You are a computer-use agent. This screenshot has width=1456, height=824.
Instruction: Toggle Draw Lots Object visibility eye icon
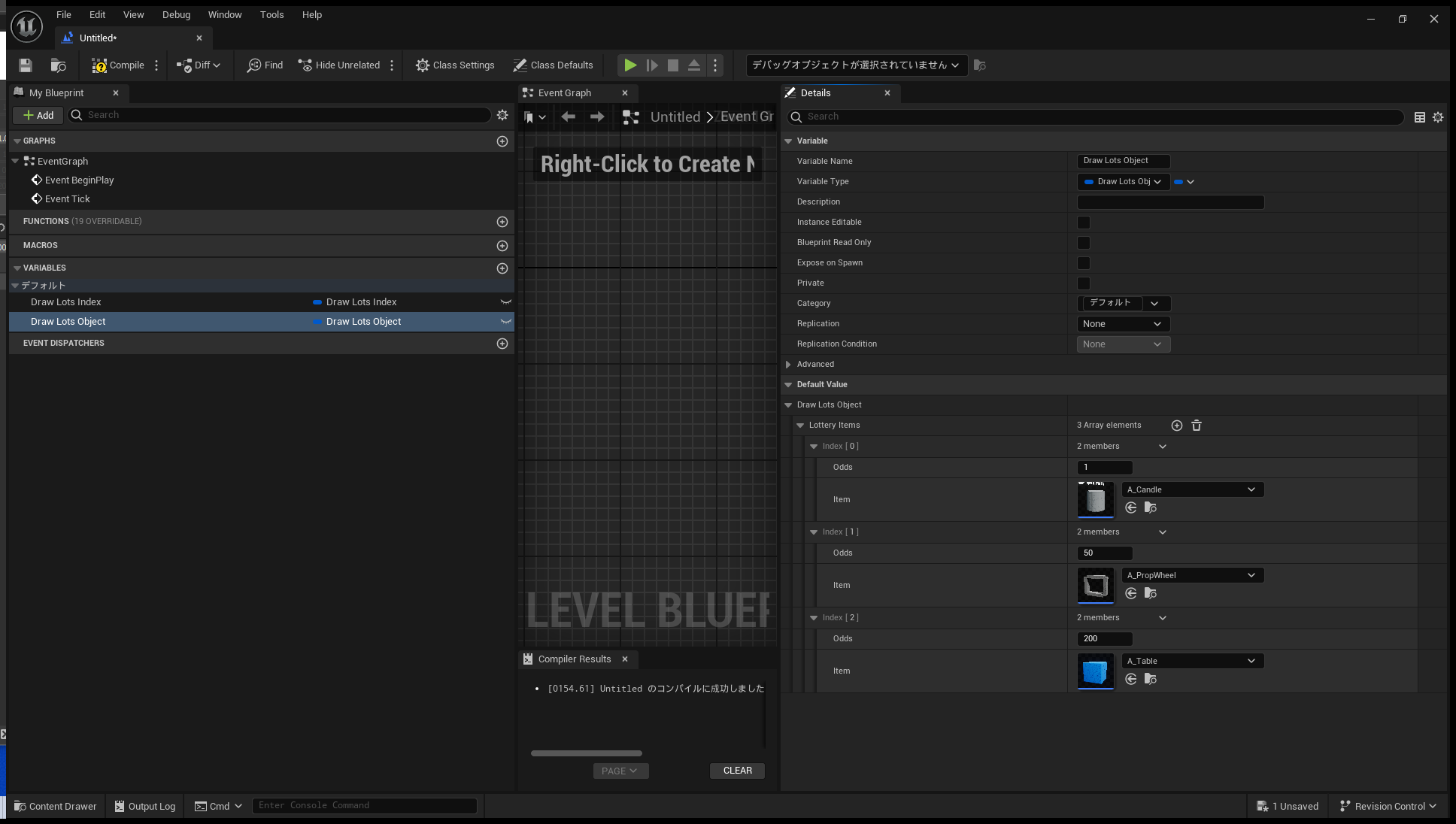pos(506,322)
